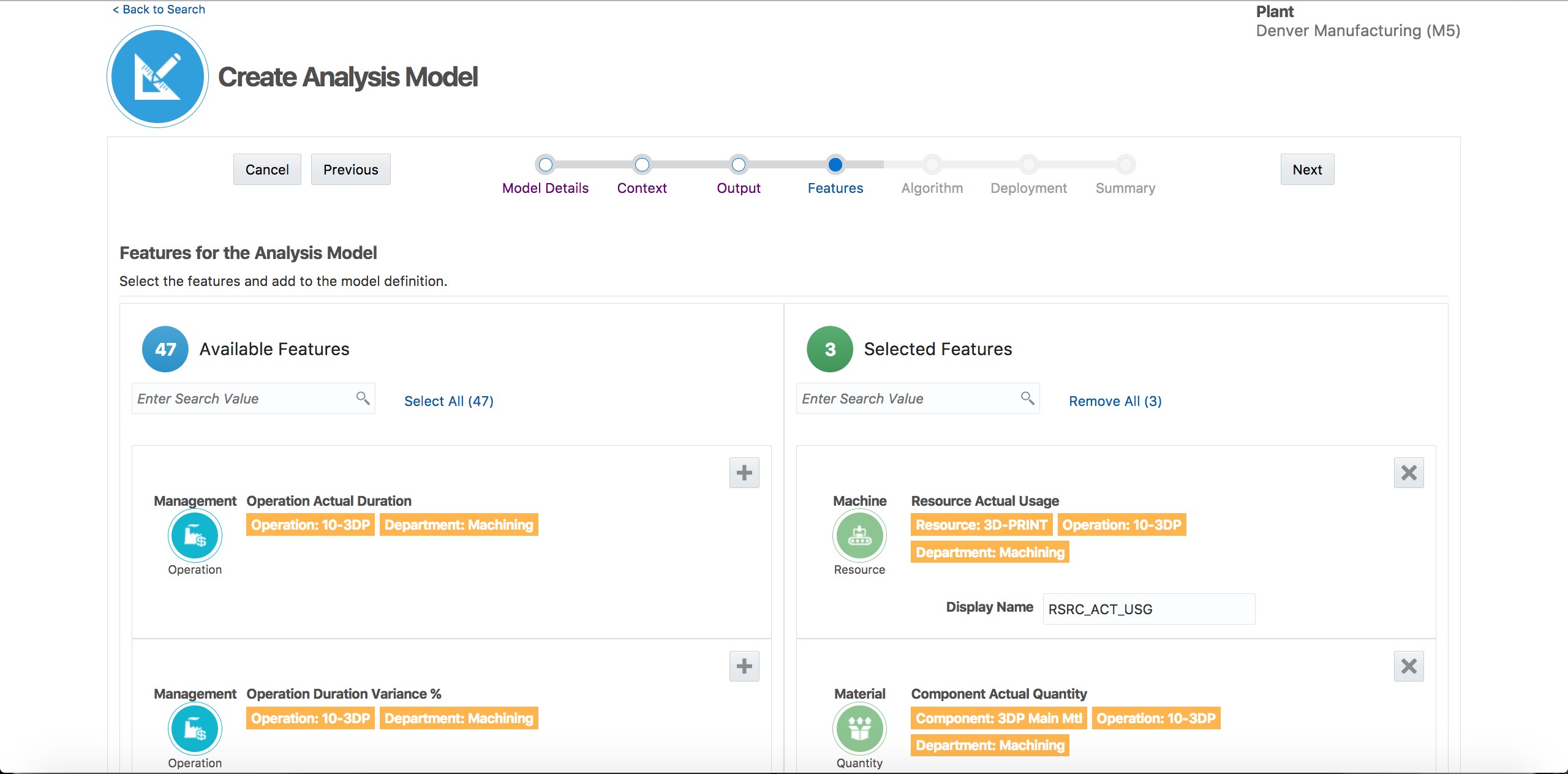The width and height of the screenshot is (1568, 774).
Task: Click the Next button
Action: click(x=1306, y=169)
